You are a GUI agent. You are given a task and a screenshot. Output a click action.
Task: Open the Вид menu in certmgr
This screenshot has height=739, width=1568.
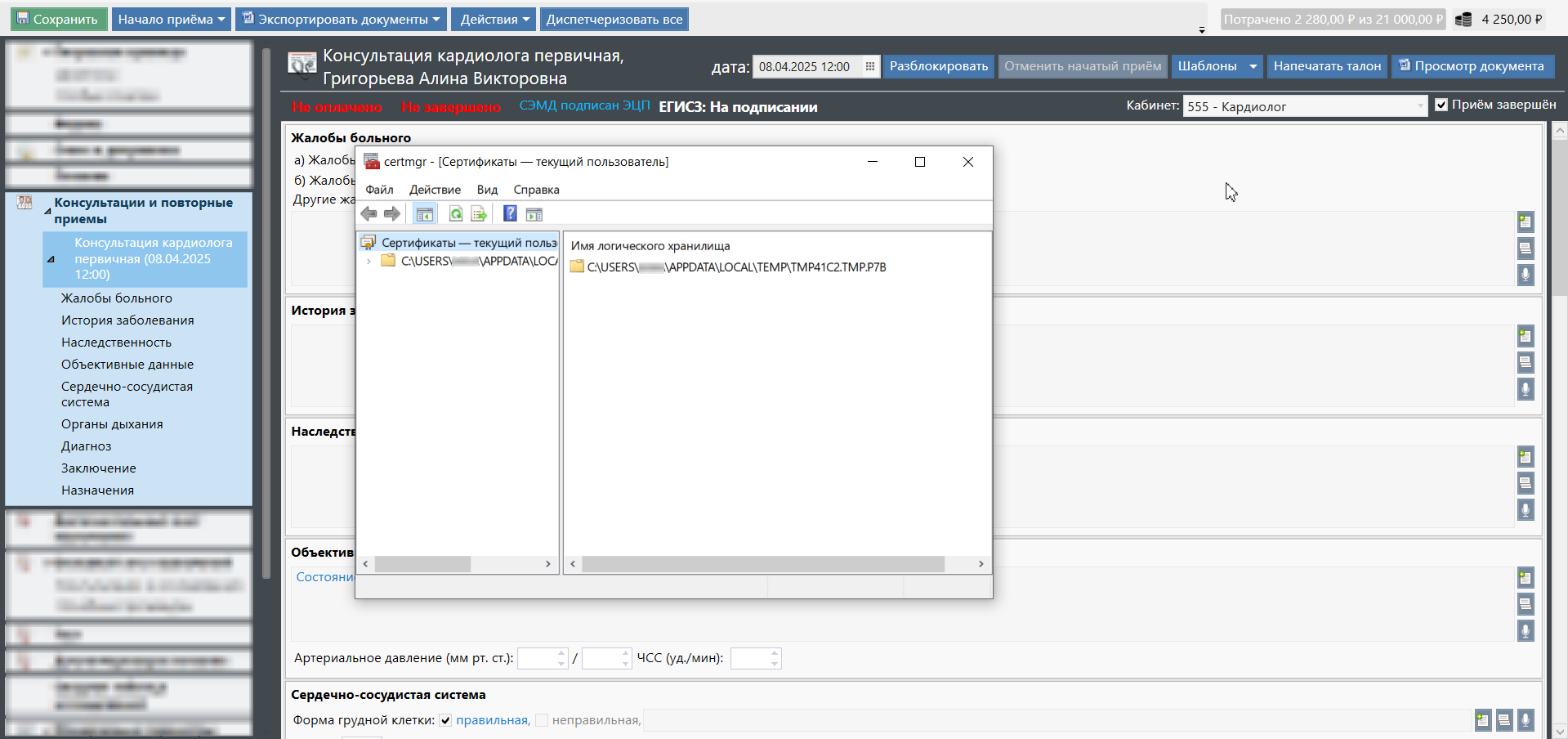tap(487, 190)
